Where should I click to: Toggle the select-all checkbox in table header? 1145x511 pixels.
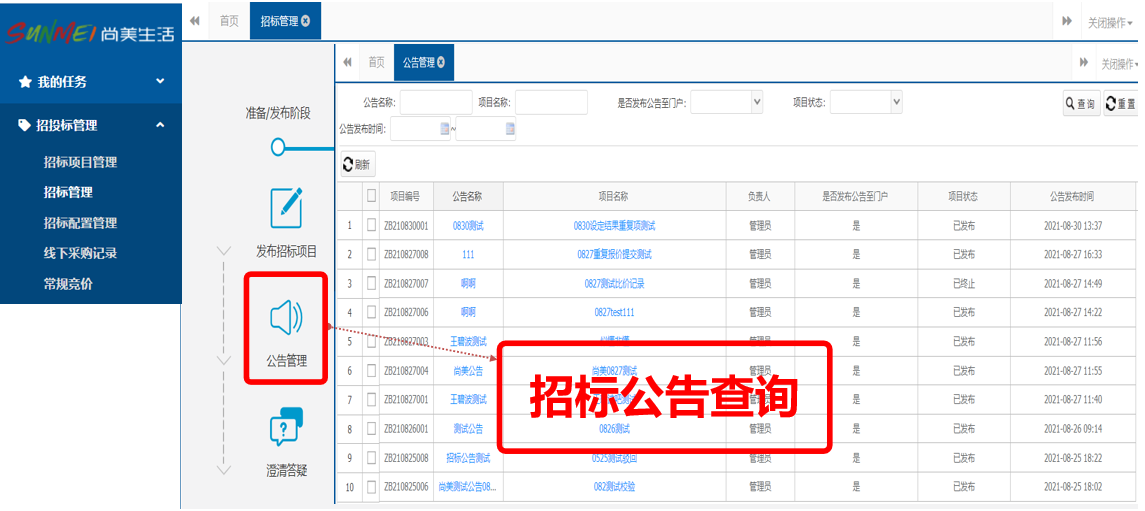coord(372,197)
